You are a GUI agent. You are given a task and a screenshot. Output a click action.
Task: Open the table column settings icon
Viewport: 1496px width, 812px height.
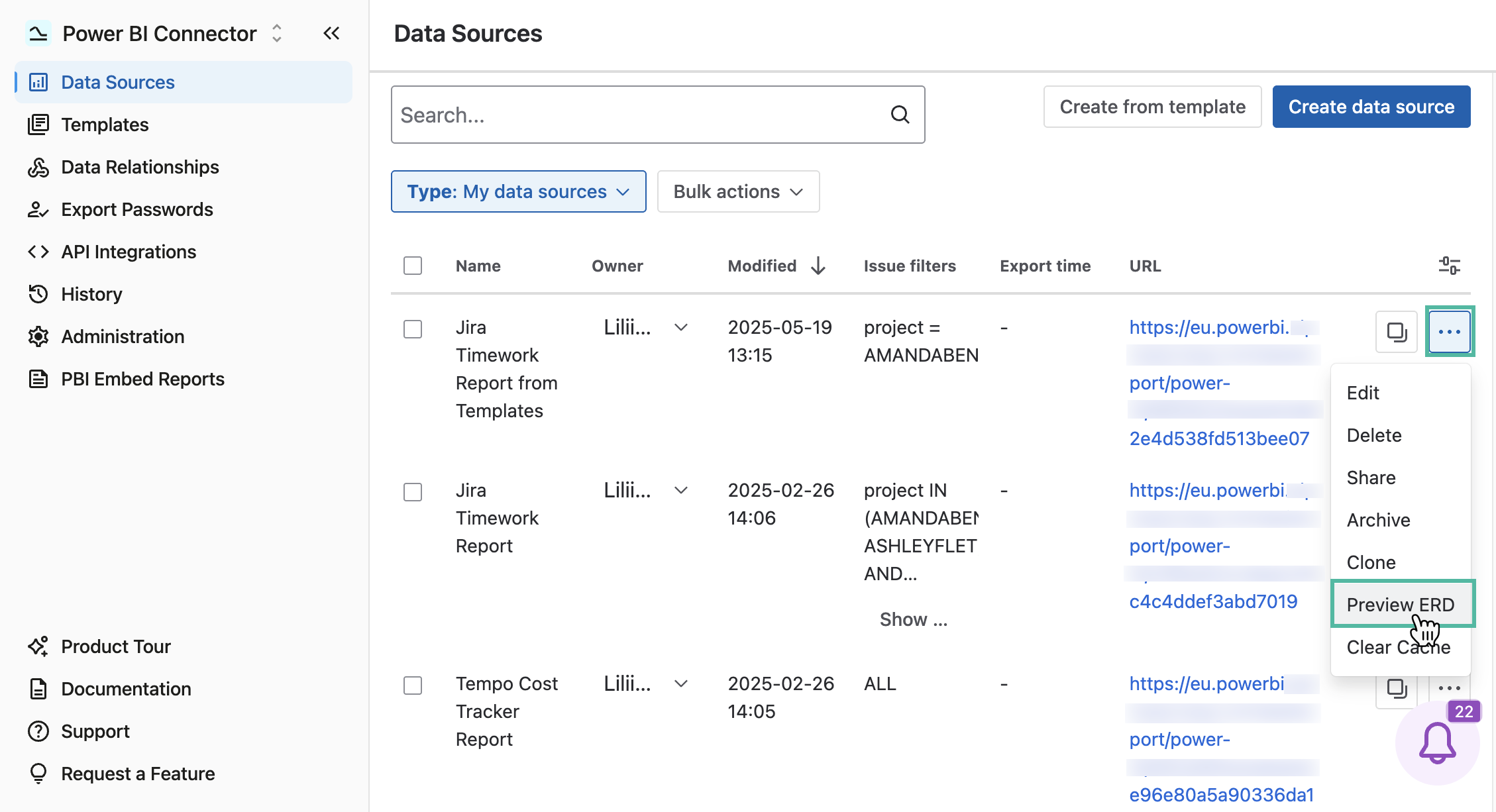(x=1450, y=266)
